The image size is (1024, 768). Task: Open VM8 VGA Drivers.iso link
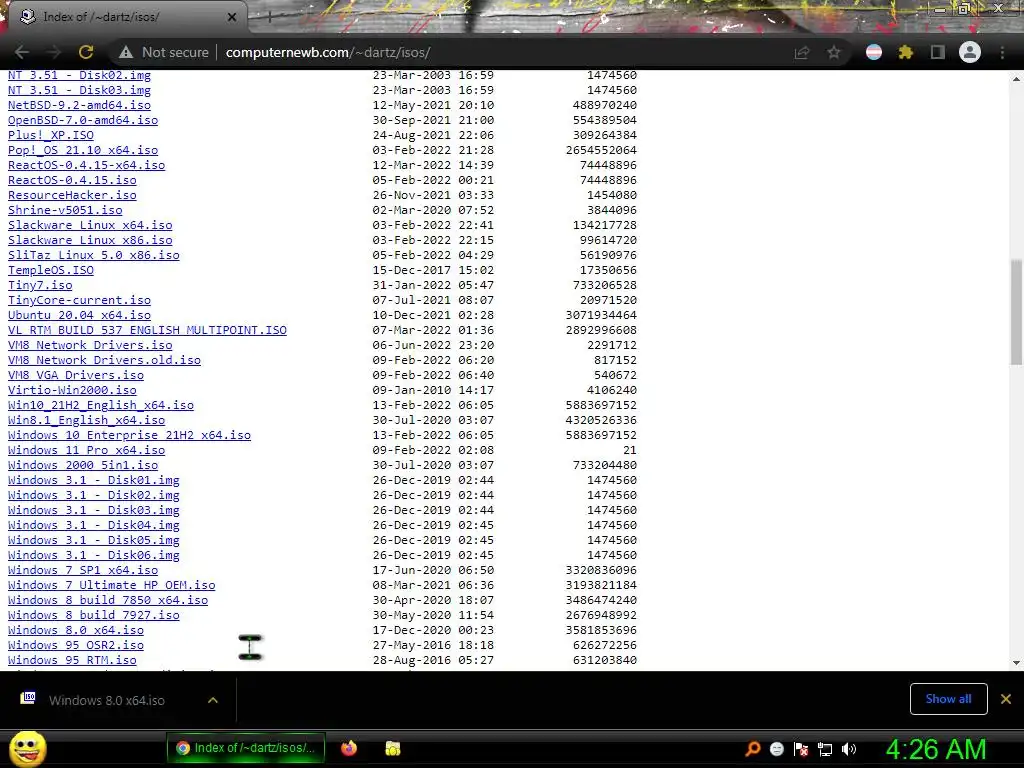(76, 376)
